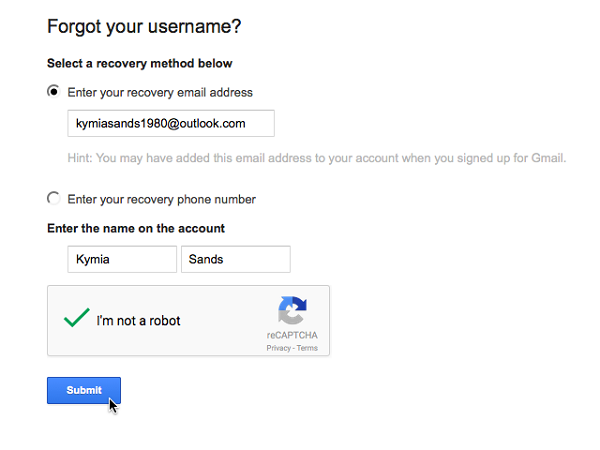
Task: Click the "Enter your recovery email address" label
Action: pyautogui.click(x=160, y=92)
